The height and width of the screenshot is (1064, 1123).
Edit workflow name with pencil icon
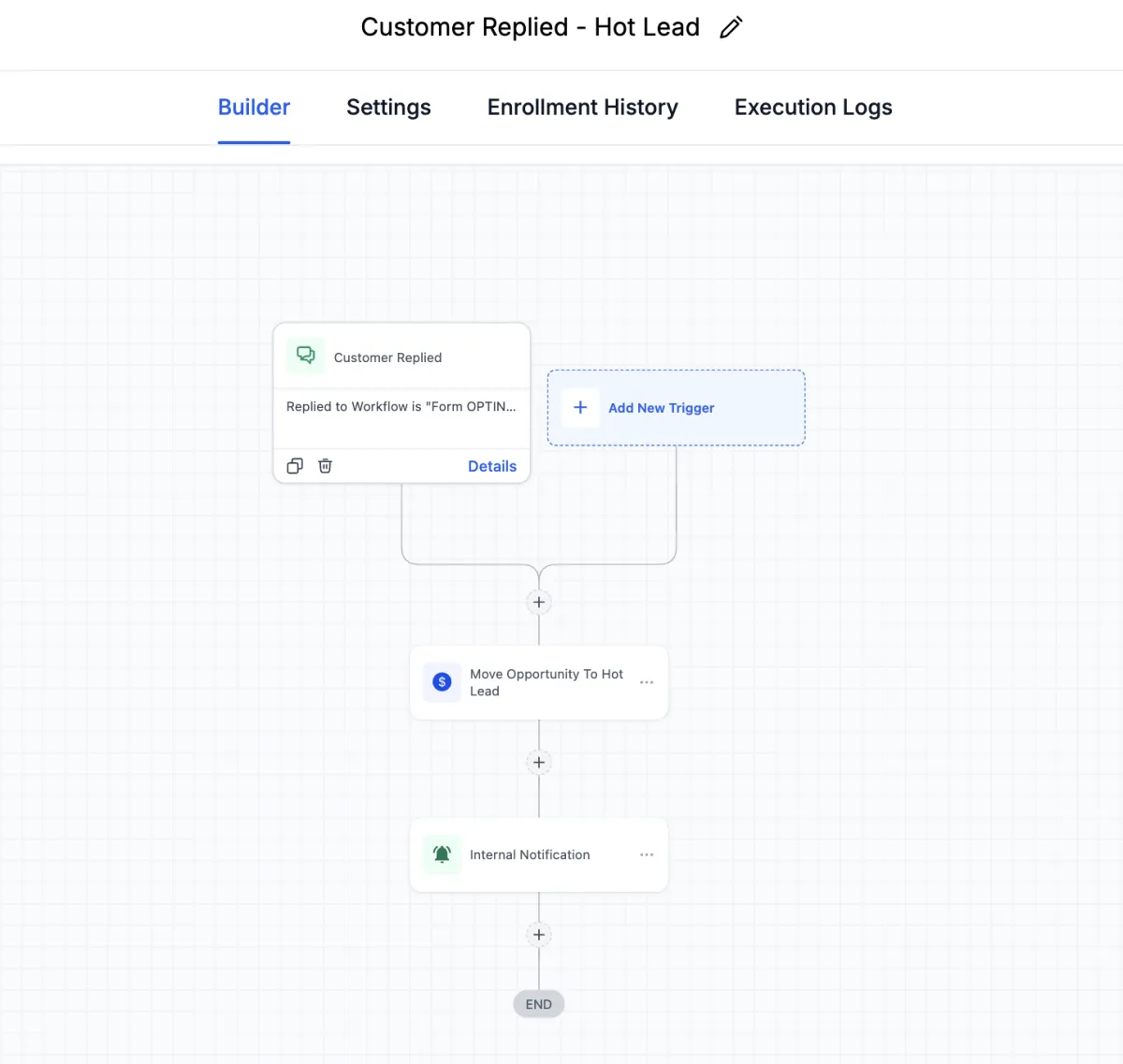click(731, 27)
